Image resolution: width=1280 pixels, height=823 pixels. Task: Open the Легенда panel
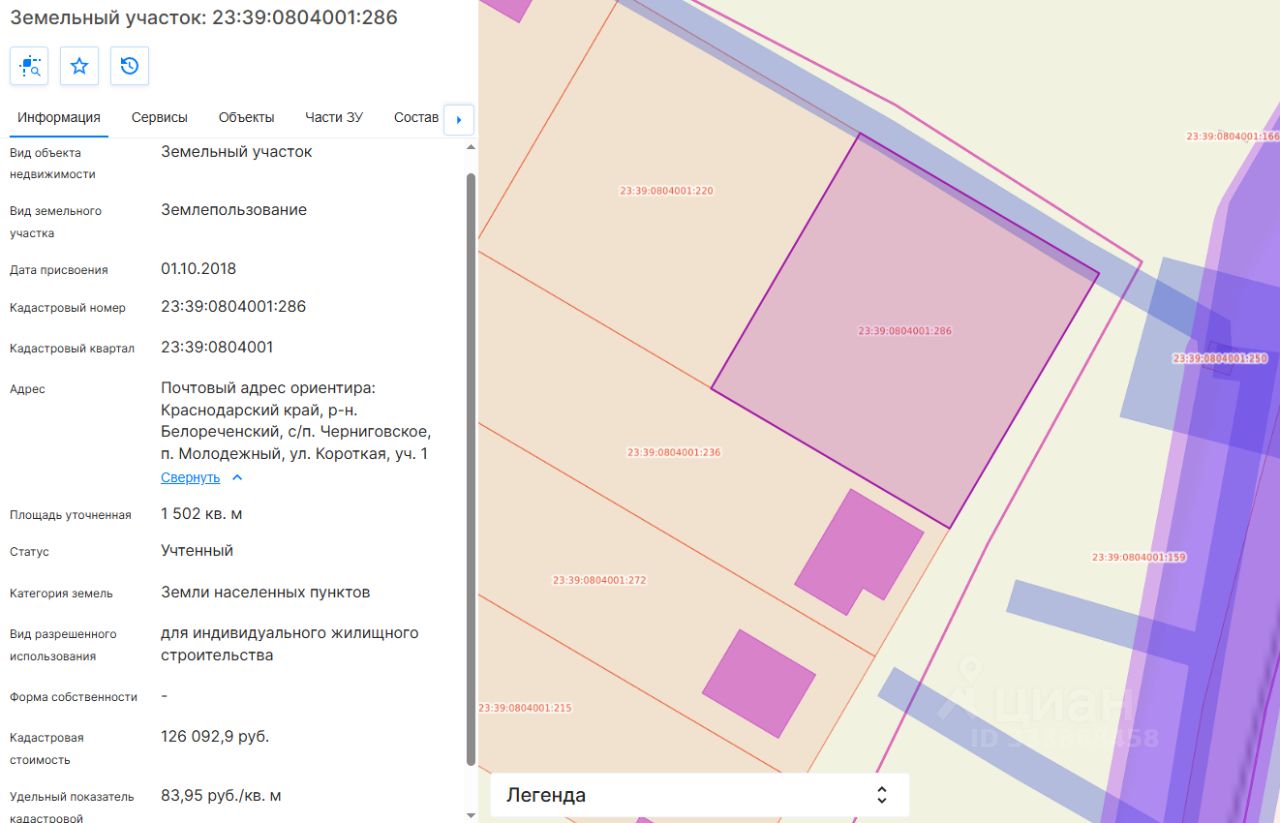(699, 795)
